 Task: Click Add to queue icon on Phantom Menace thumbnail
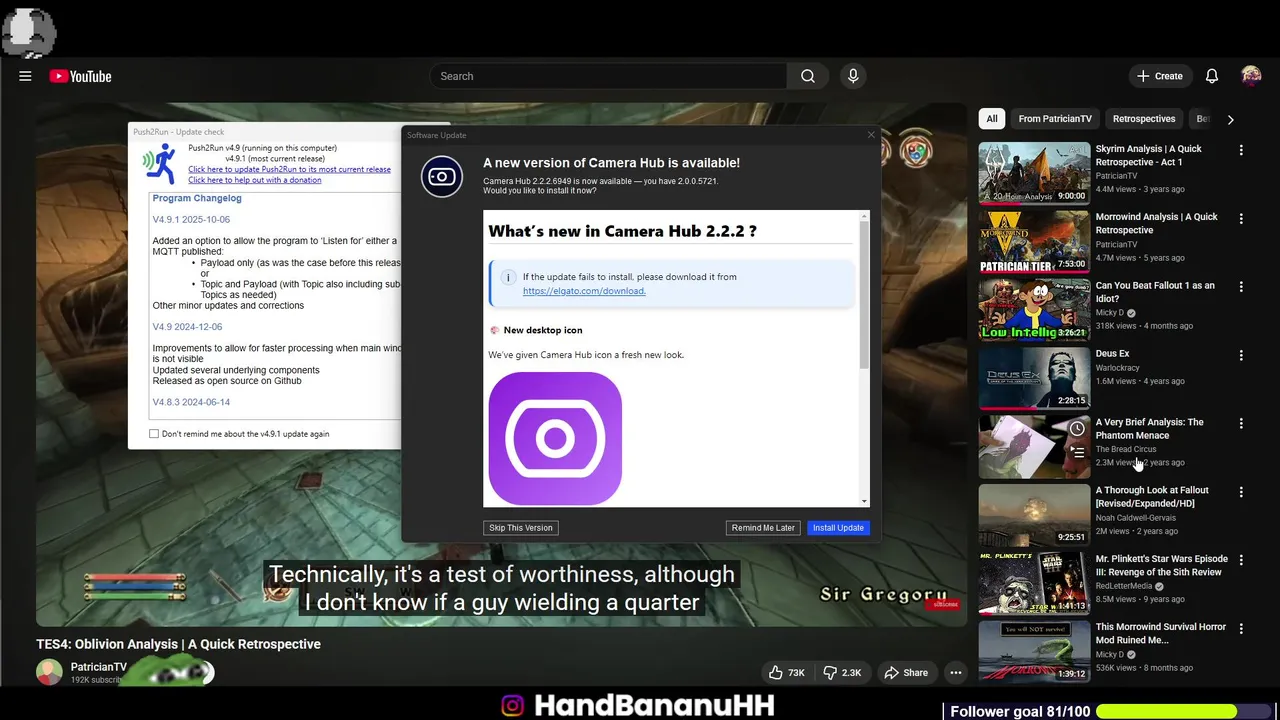click(x=1077, y=452)
